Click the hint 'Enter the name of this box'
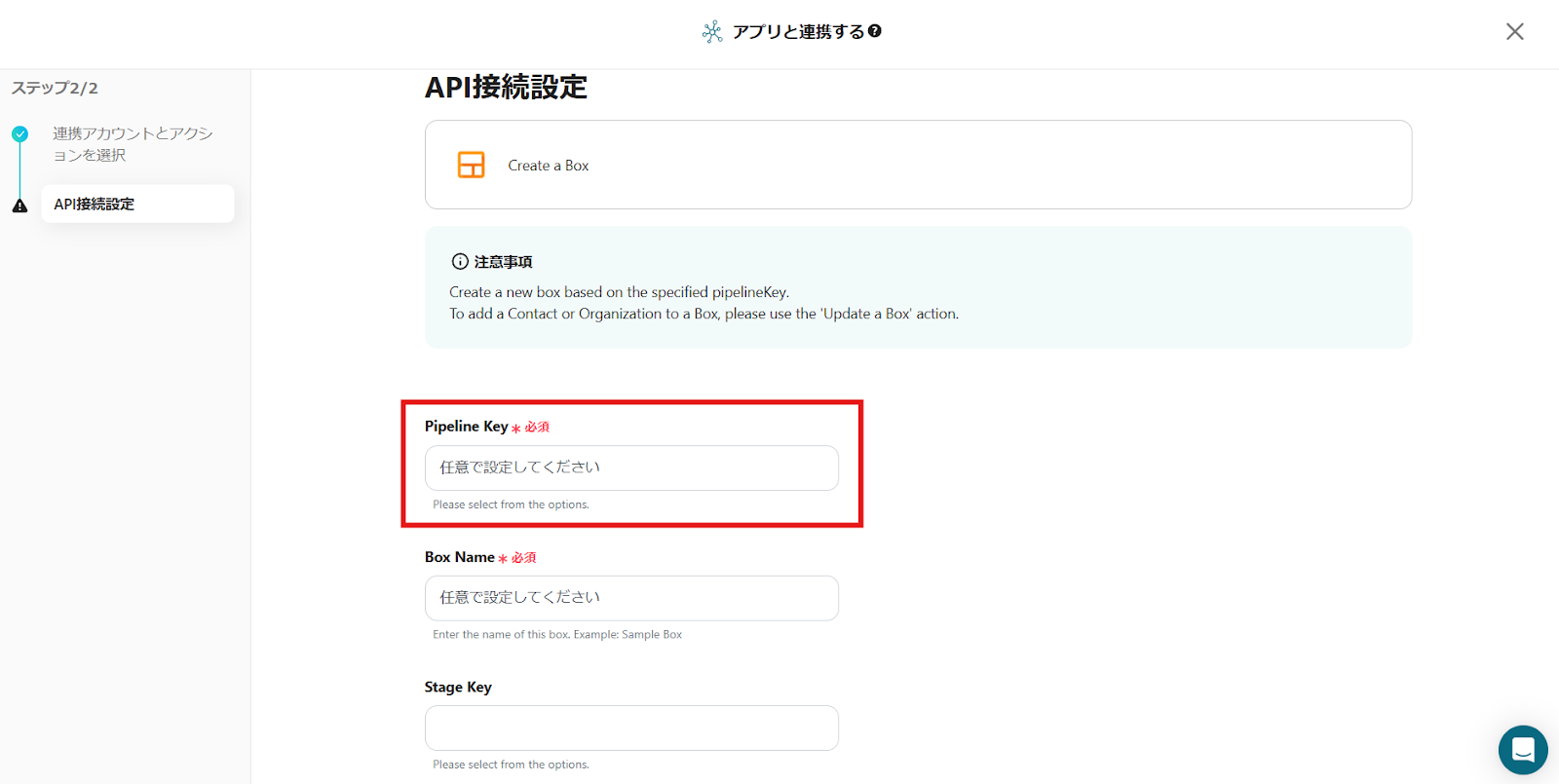The image size is (1559, 784). click(x=557, y=634)
